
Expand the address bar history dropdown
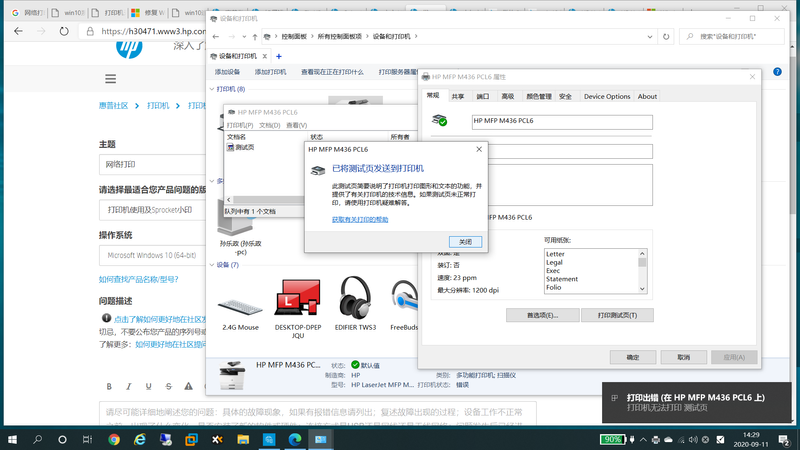(649, 37)
